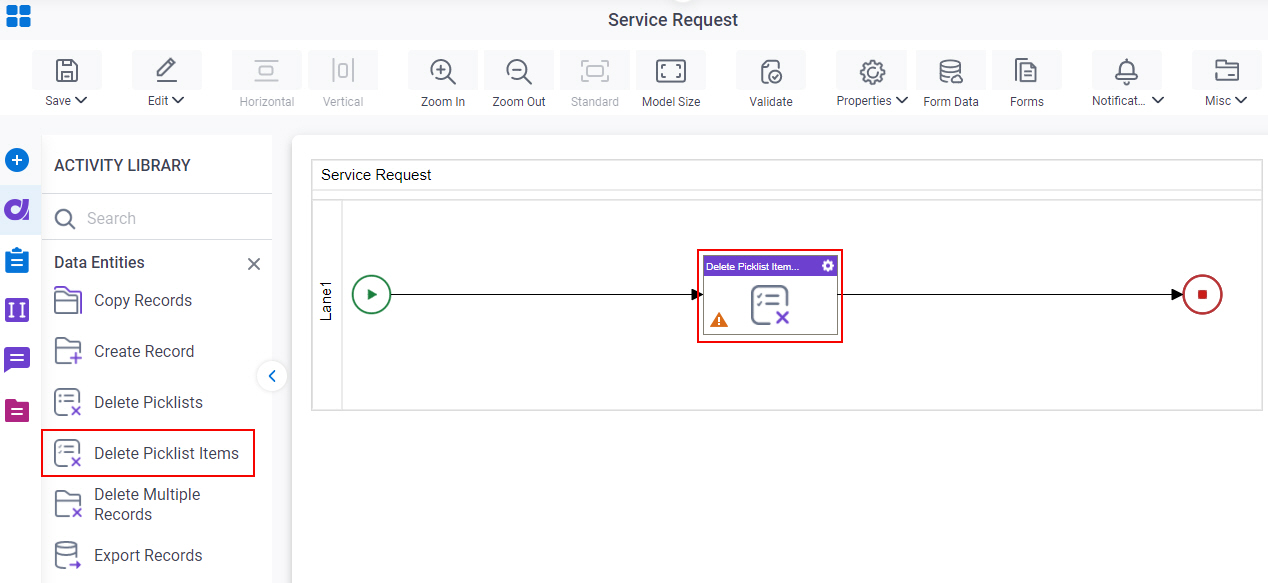
Task: Click the Notifications bell icon
Action: click(1127, 71)
